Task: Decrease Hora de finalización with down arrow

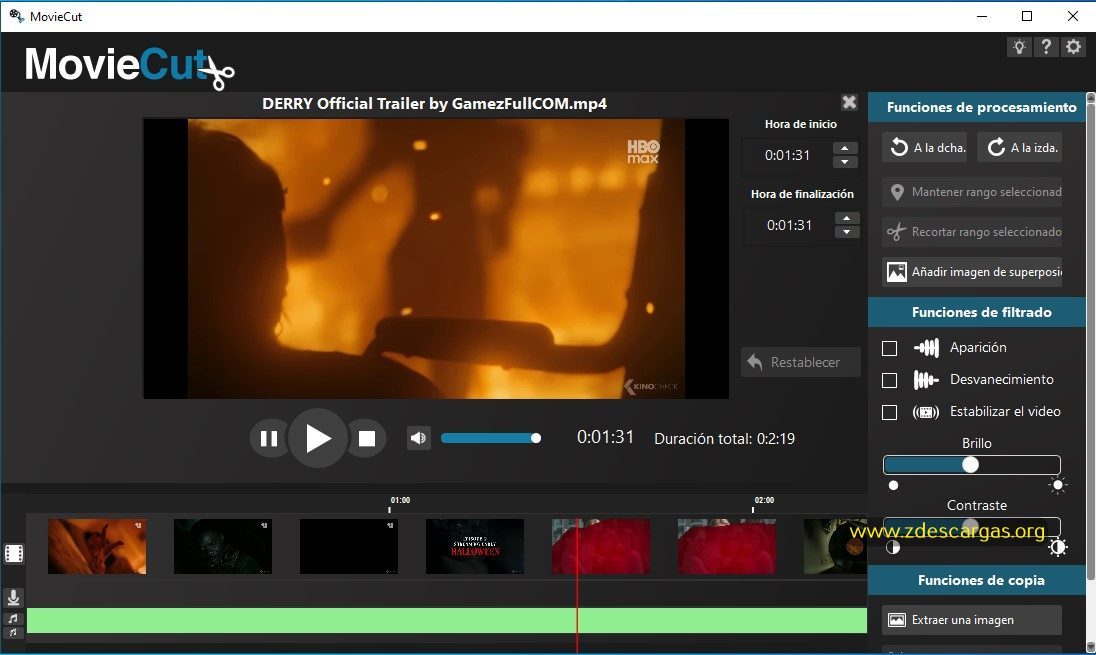Action: pos(846,232)
